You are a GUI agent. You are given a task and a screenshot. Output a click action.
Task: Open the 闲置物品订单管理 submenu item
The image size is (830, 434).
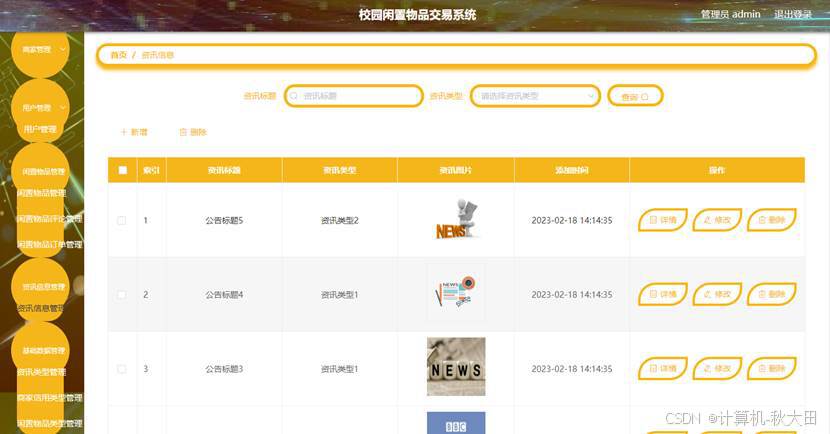pos(49,245)
